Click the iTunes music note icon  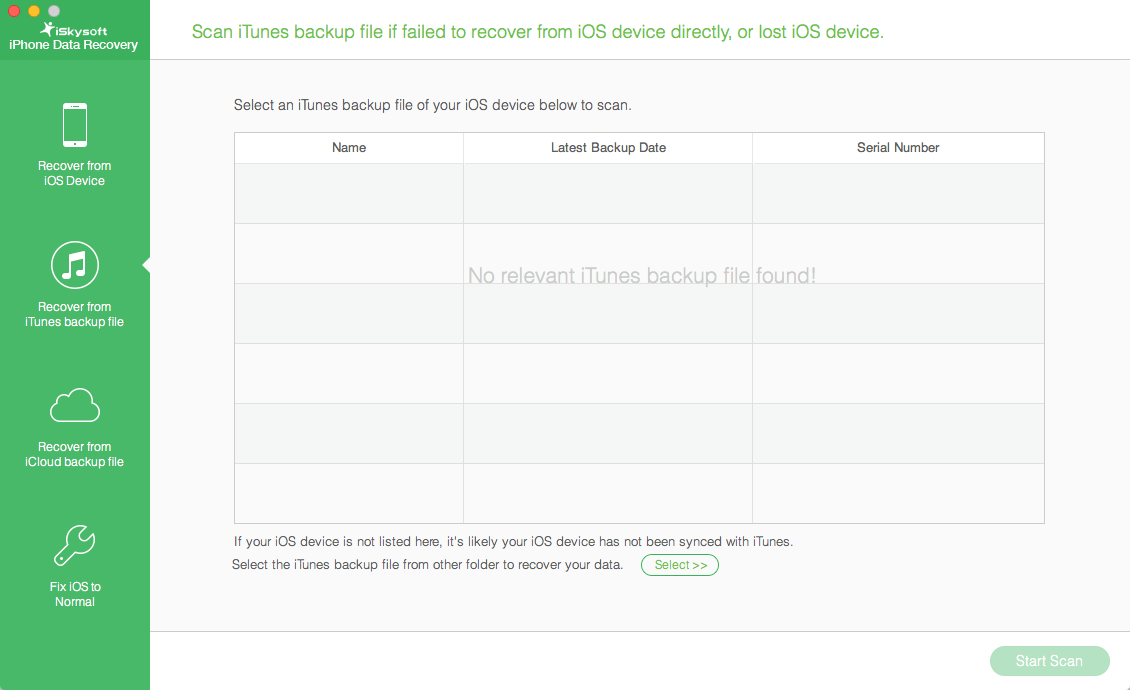tap(75, 265)
